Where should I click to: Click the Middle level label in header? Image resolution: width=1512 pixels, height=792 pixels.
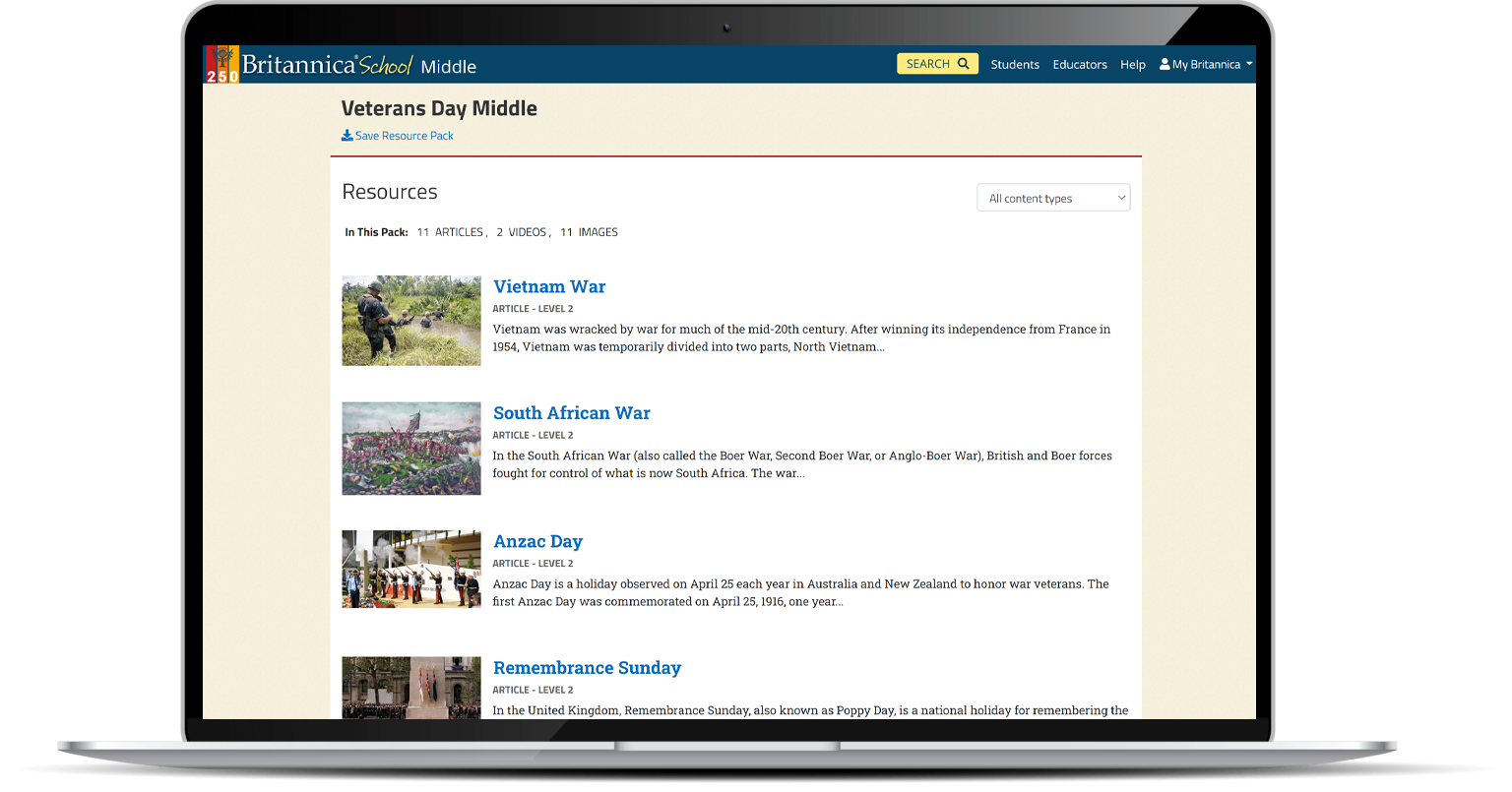click(x=449, y=67)
